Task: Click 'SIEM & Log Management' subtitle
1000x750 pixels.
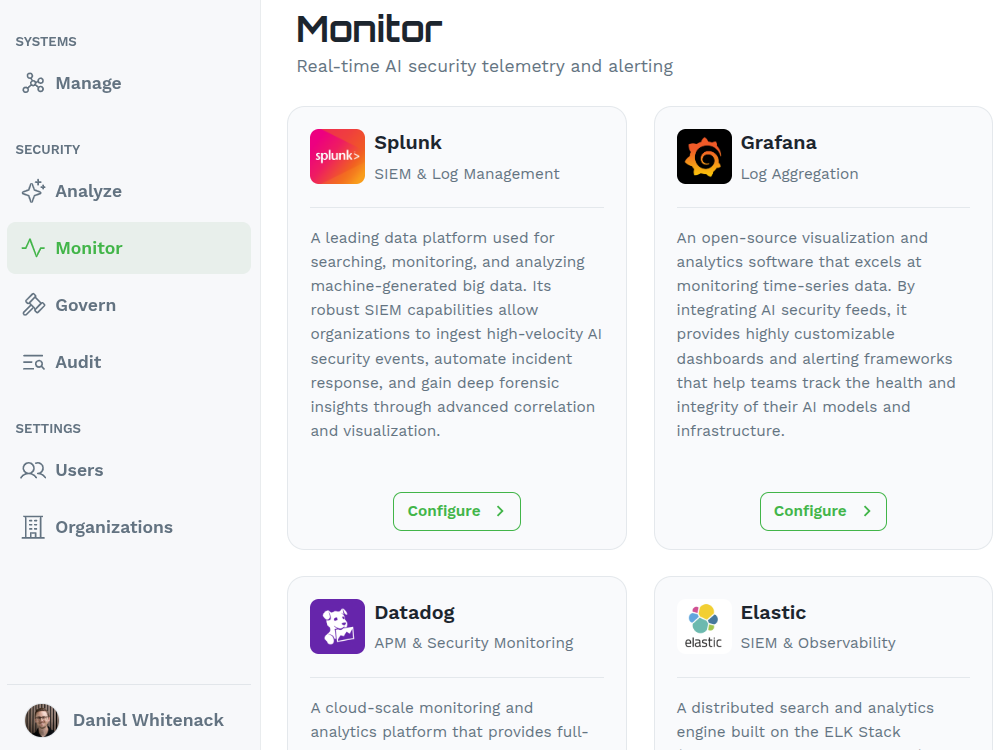Action: click(x=467, y=173)
